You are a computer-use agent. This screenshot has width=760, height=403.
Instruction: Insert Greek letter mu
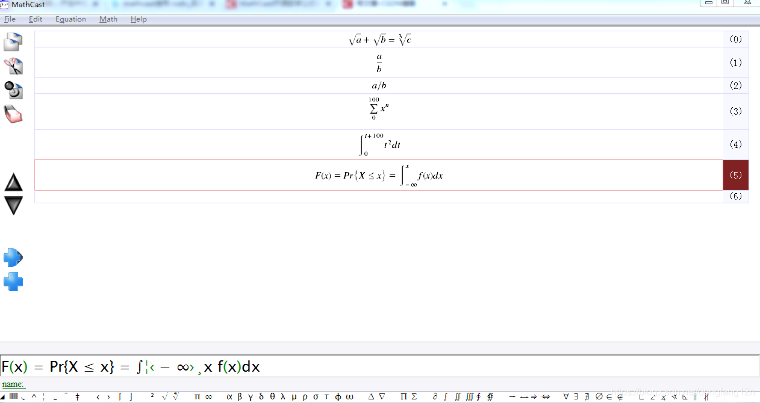point(294,397)
